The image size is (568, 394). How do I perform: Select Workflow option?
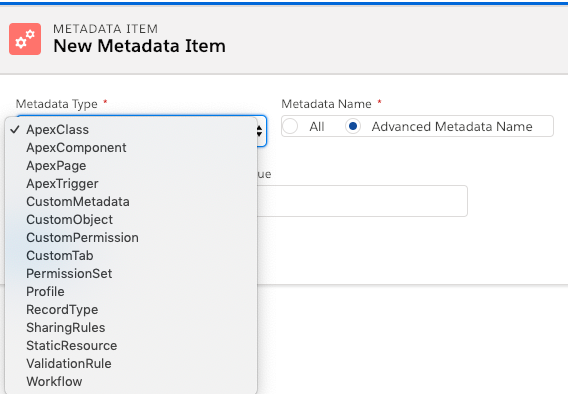pyautogui.click(x=131, y=382)
